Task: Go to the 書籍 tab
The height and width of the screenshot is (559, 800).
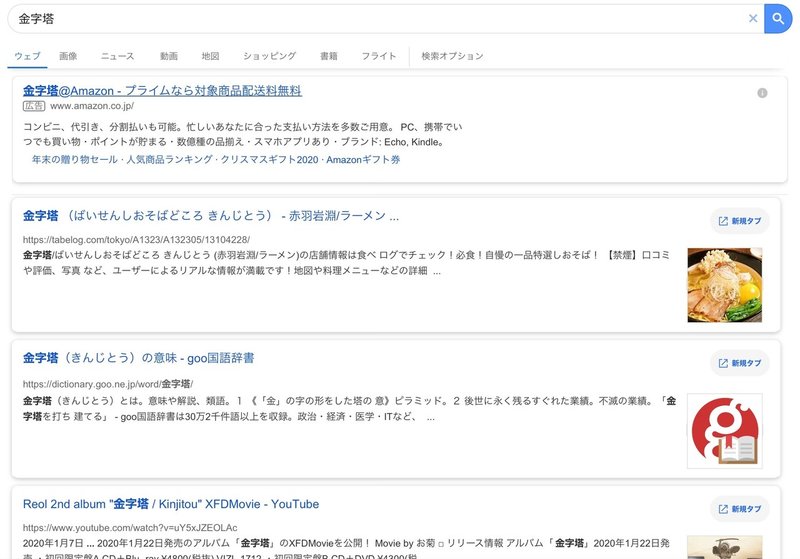Action: pos(329,56)
